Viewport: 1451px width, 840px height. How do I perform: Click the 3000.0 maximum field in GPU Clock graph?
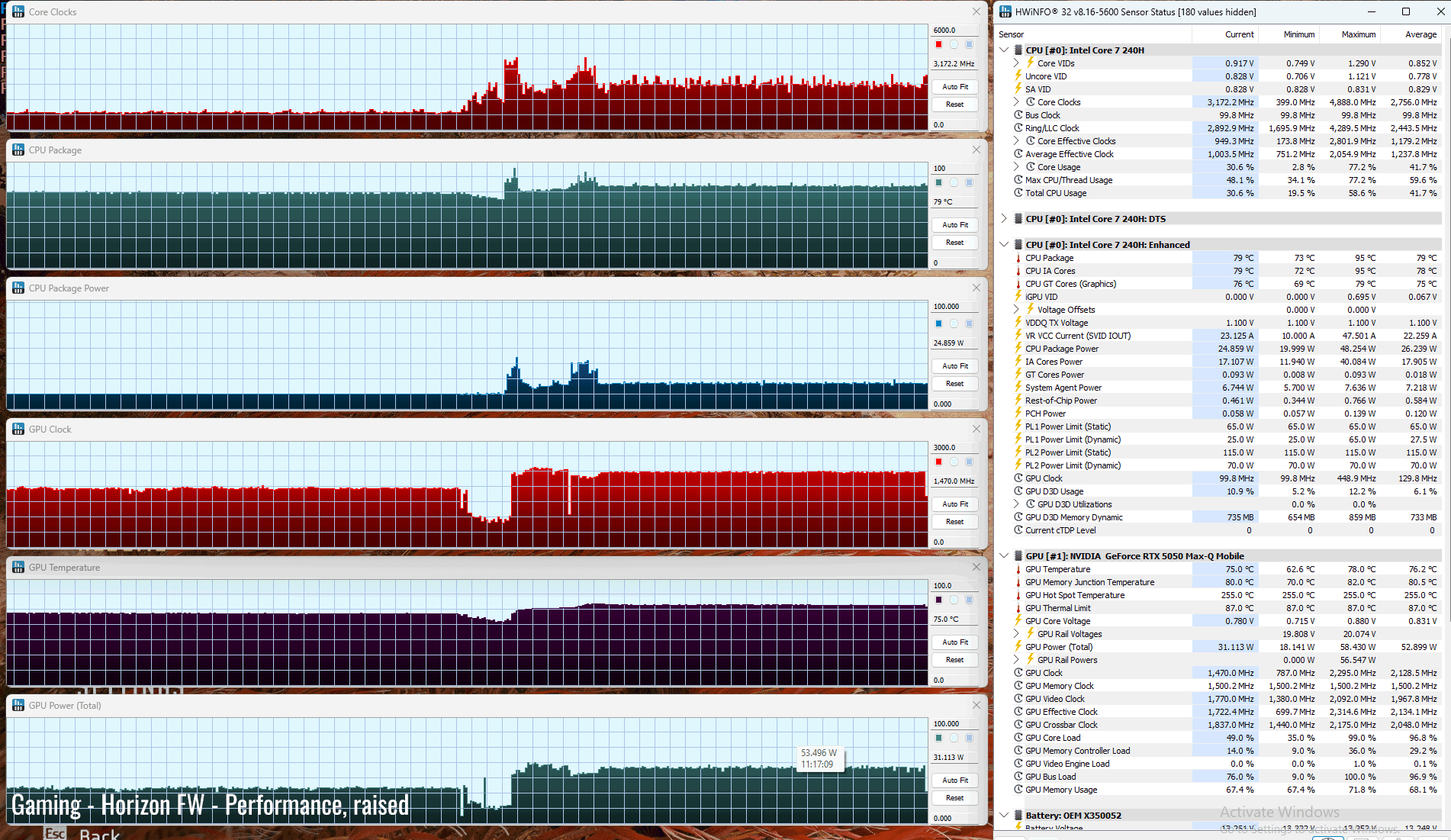954,448
